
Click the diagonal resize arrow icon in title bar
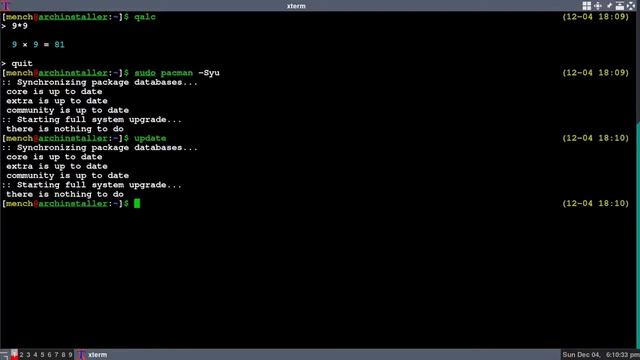pyautogui.click(x=609, y=5)
